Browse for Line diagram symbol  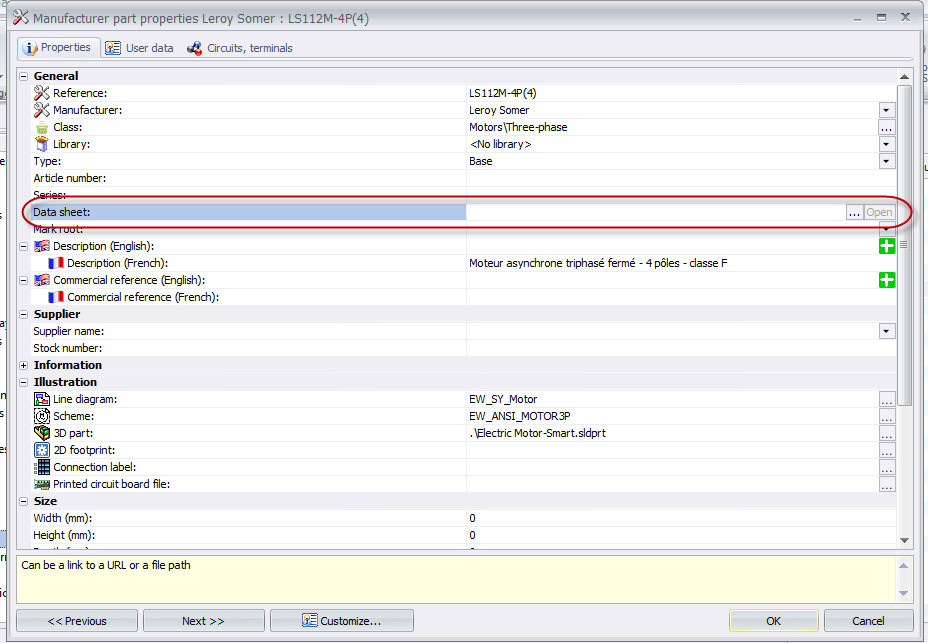click(x=886, y=399)
